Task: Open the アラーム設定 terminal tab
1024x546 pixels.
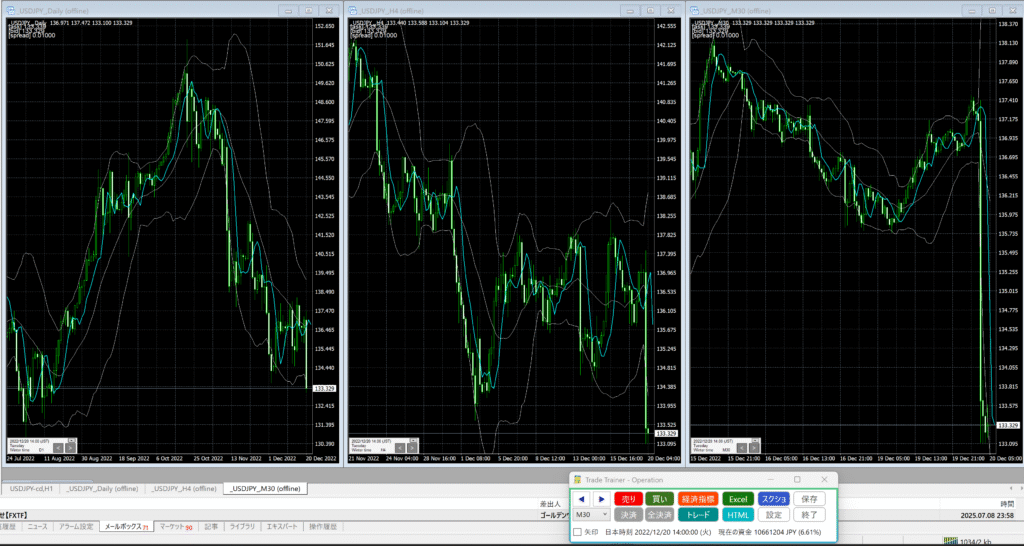Action: [76, 526]
